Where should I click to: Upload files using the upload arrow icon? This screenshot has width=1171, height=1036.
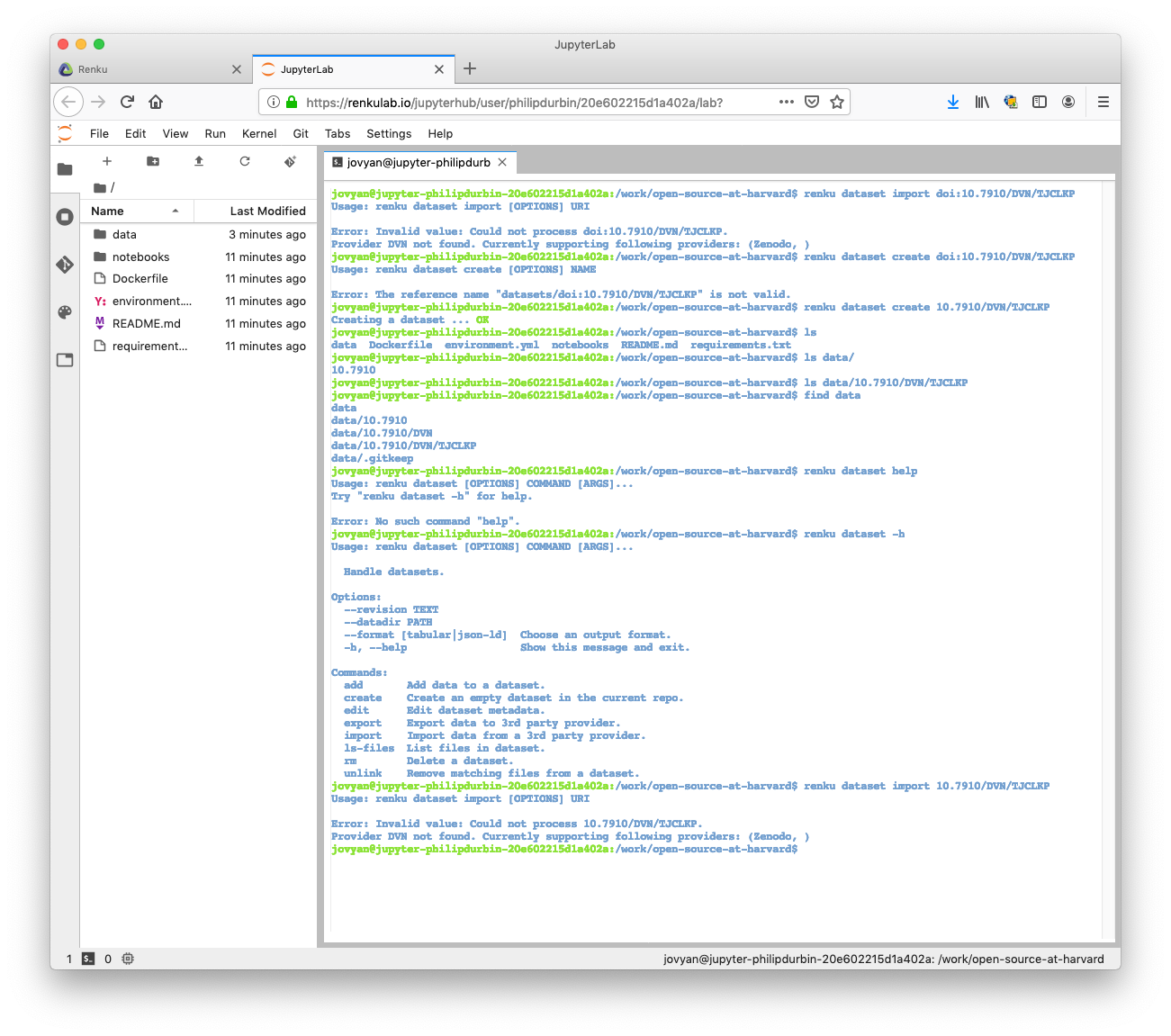(199, 161)
